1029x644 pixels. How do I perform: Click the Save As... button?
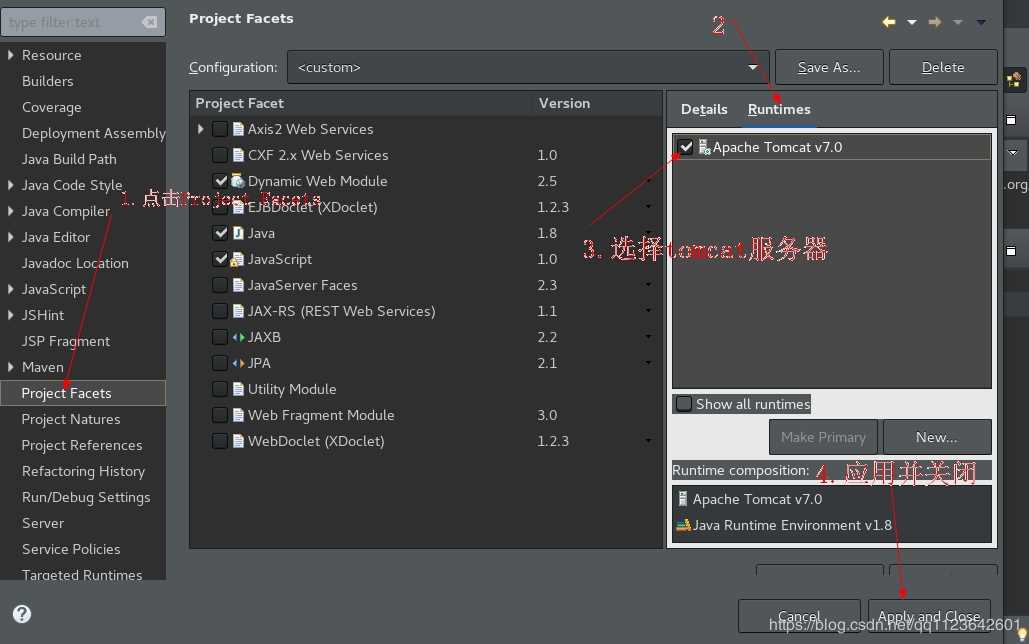[x=829, y=67]
